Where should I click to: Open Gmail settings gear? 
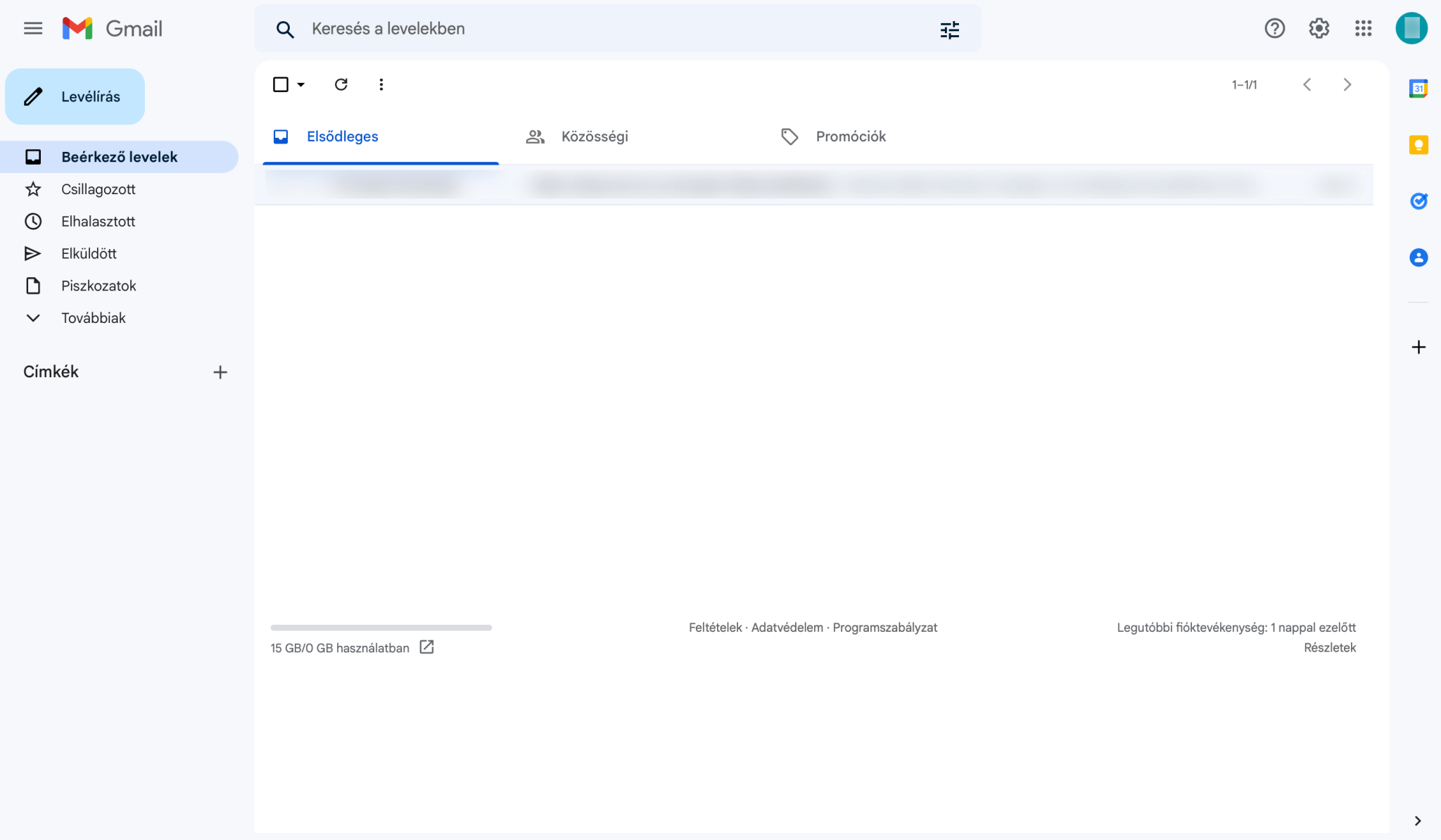tap(1319, 28)
